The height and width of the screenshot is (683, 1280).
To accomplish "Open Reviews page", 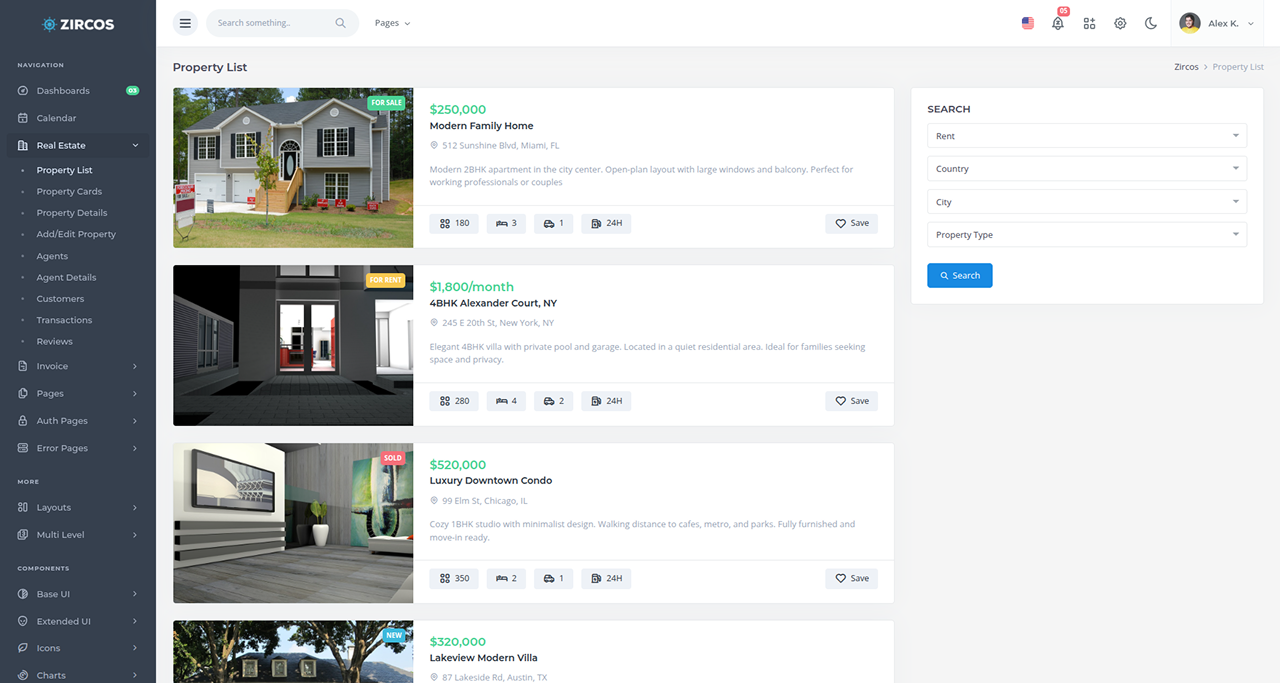I will (x=55, y=342).
